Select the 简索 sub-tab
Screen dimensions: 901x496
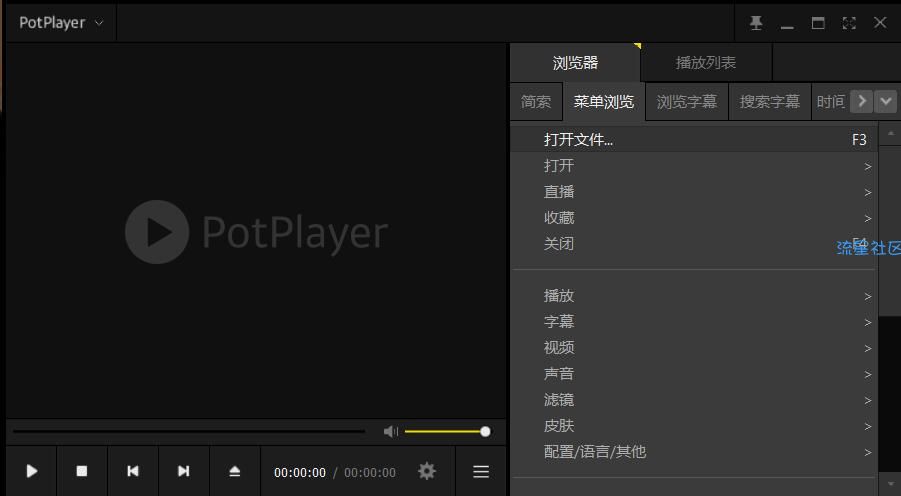click(536, 102)
